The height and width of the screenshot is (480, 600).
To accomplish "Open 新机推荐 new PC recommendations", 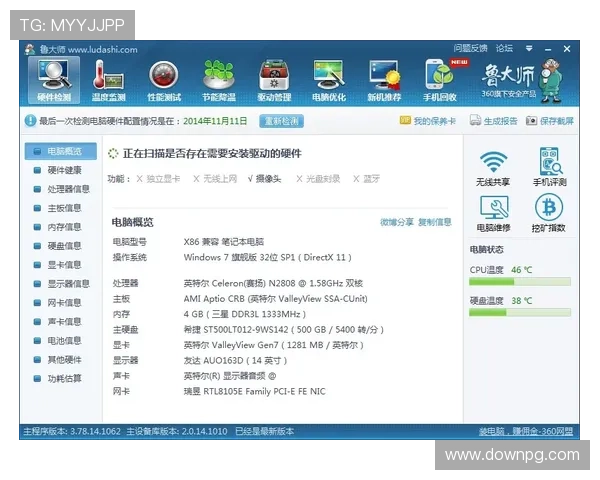I will click(384, 80).
